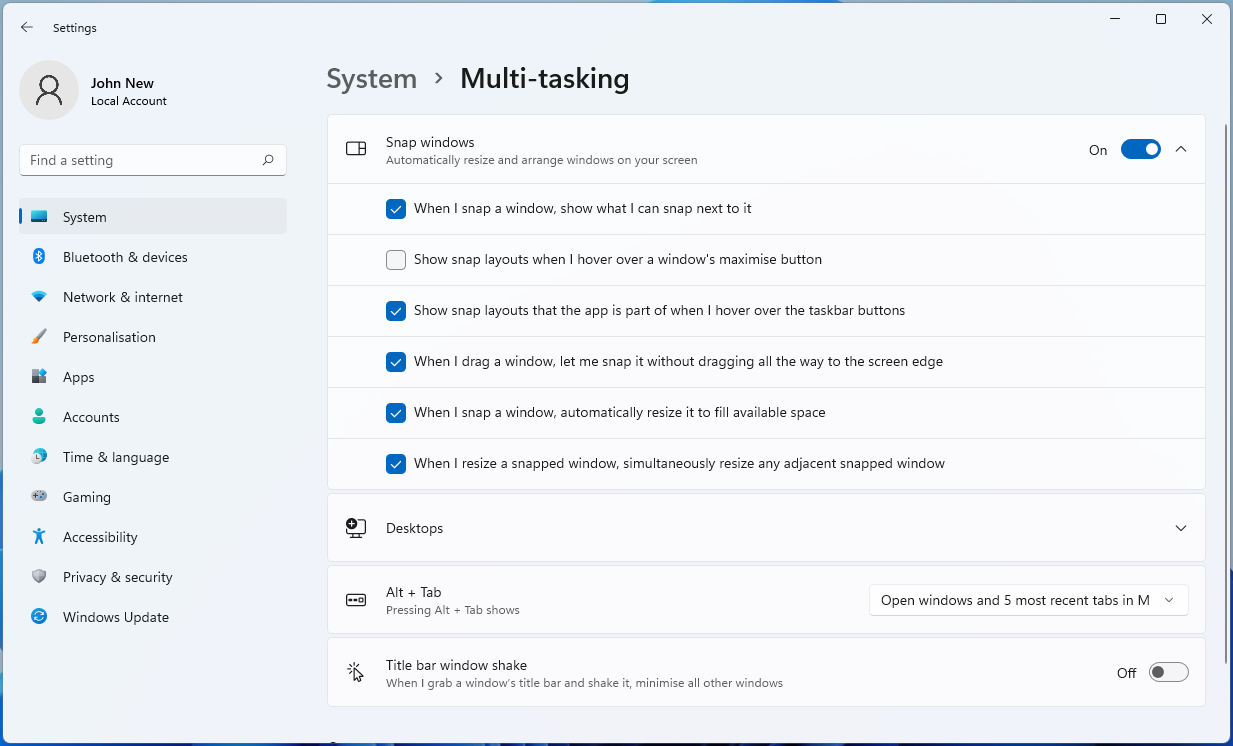
Task: Go to Time & language settings
Action: click(116, 457)
